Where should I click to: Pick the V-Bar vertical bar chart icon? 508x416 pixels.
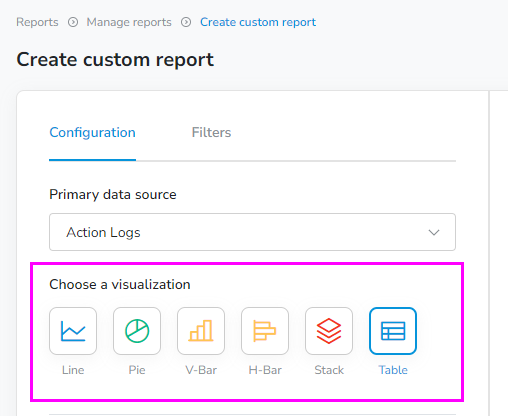point(201,331)
